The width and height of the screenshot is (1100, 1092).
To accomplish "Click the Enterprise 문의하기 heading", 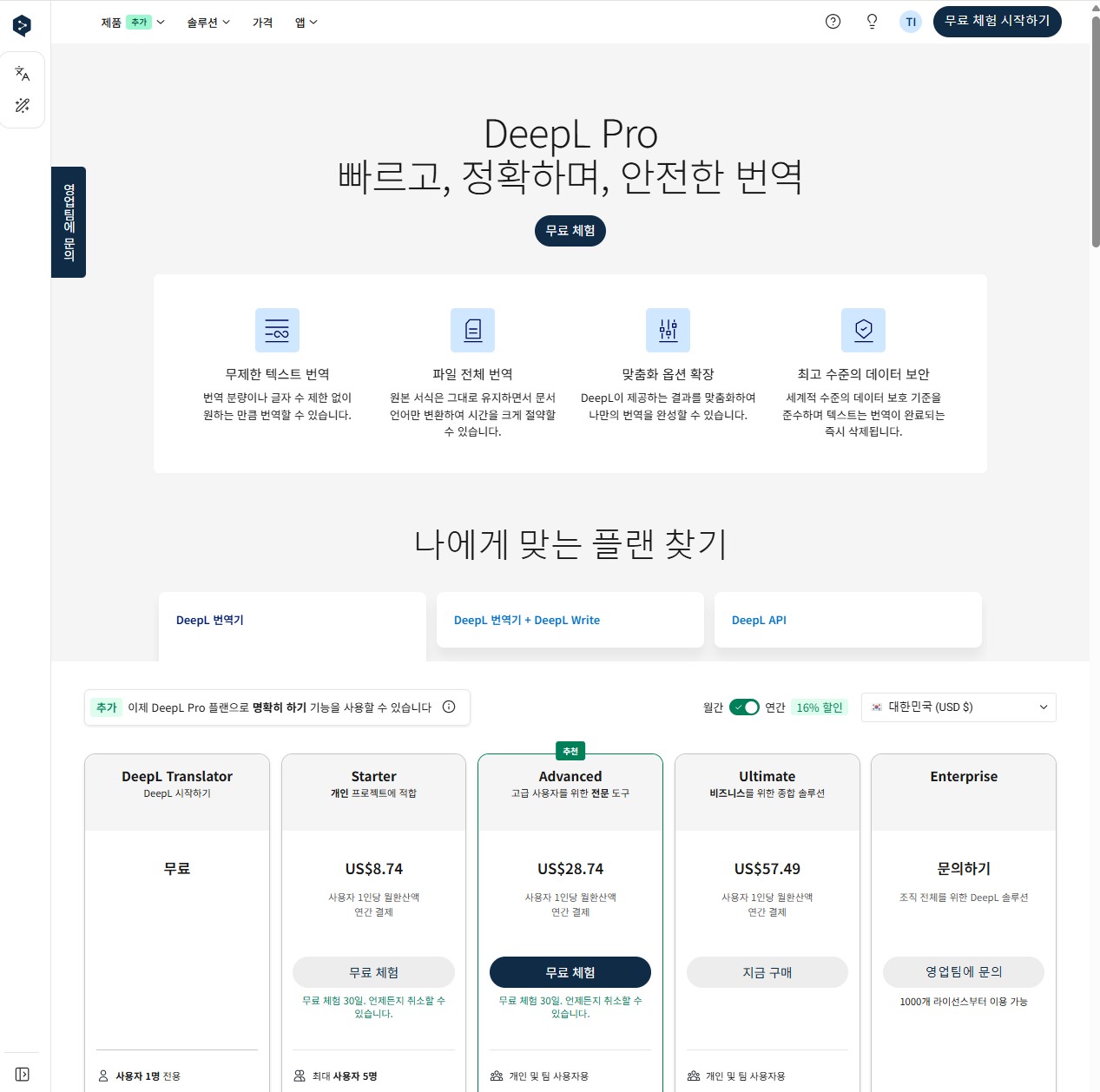I will [964, 869].
